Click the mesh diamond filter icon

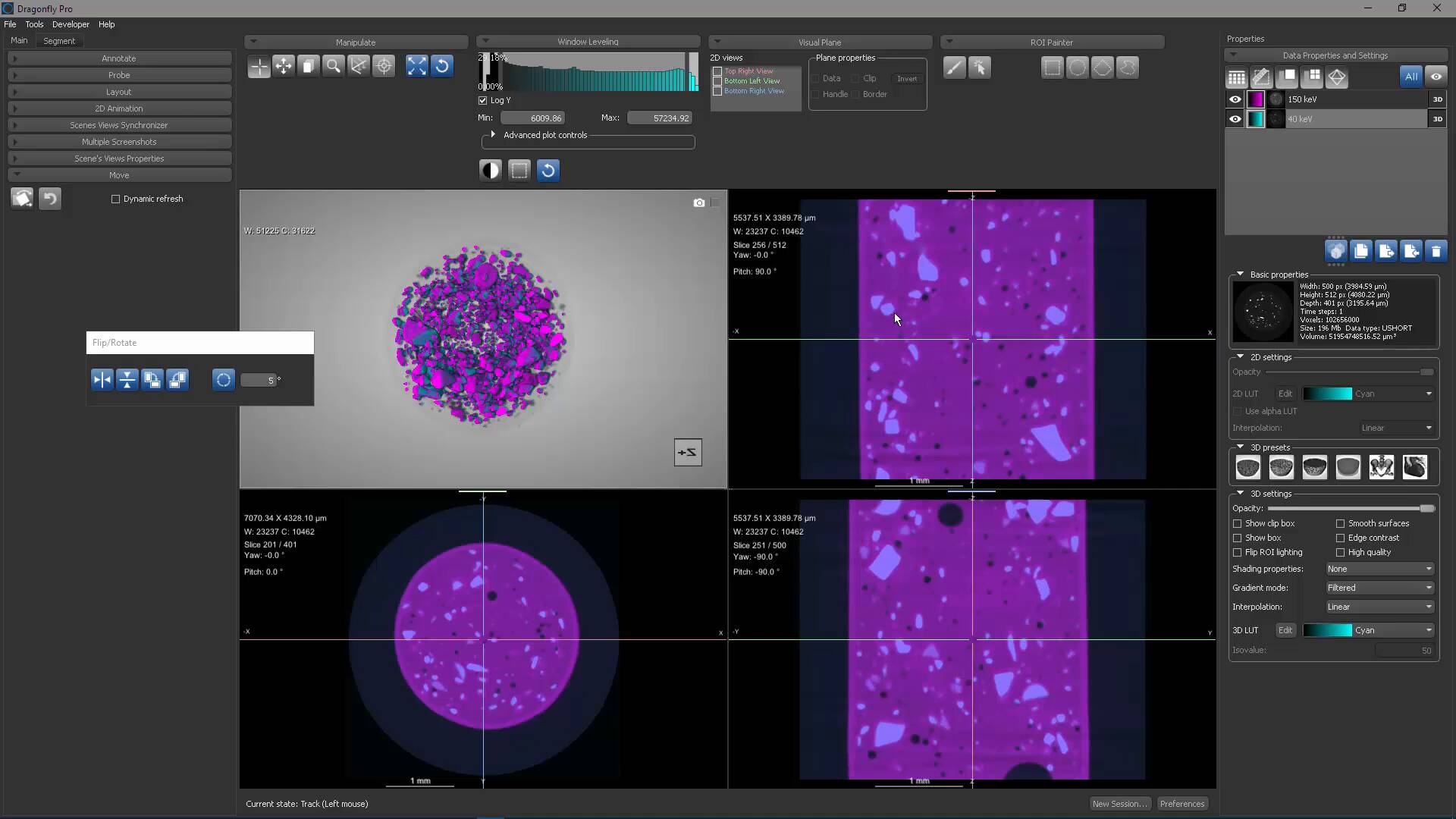[1337, 77]
